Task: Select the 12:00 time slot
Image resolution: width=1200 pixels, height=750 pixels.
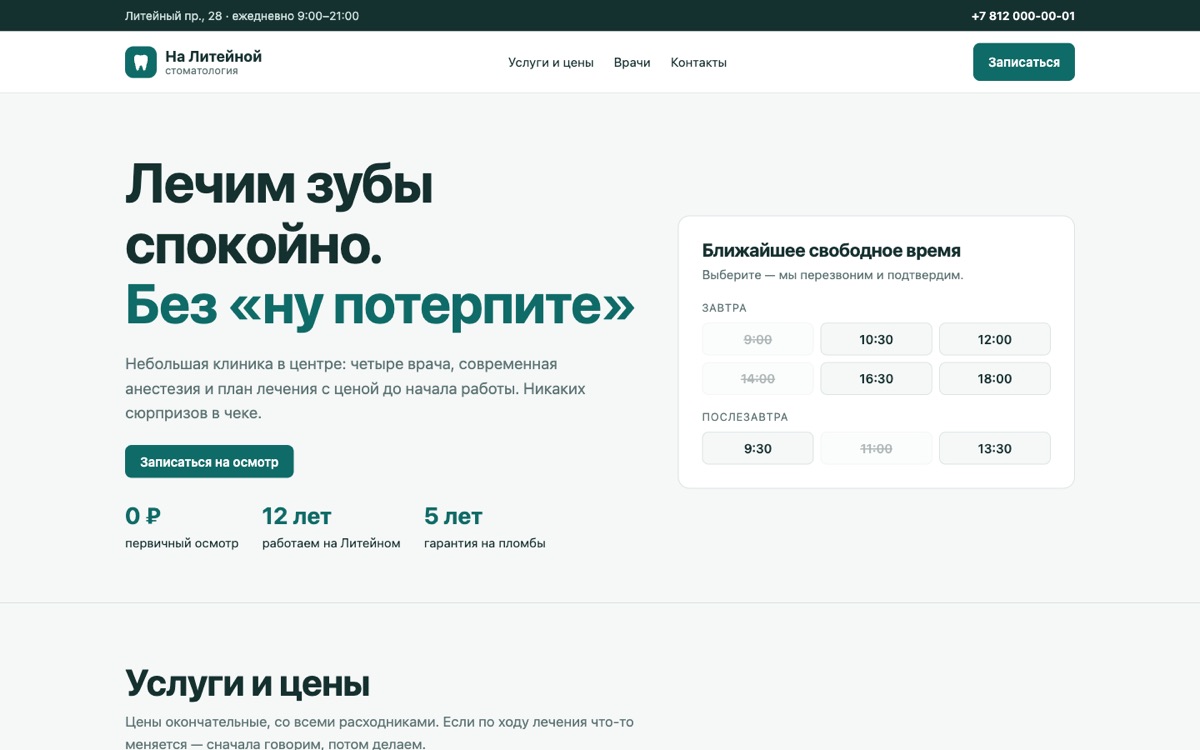Action: pos(995,339)
